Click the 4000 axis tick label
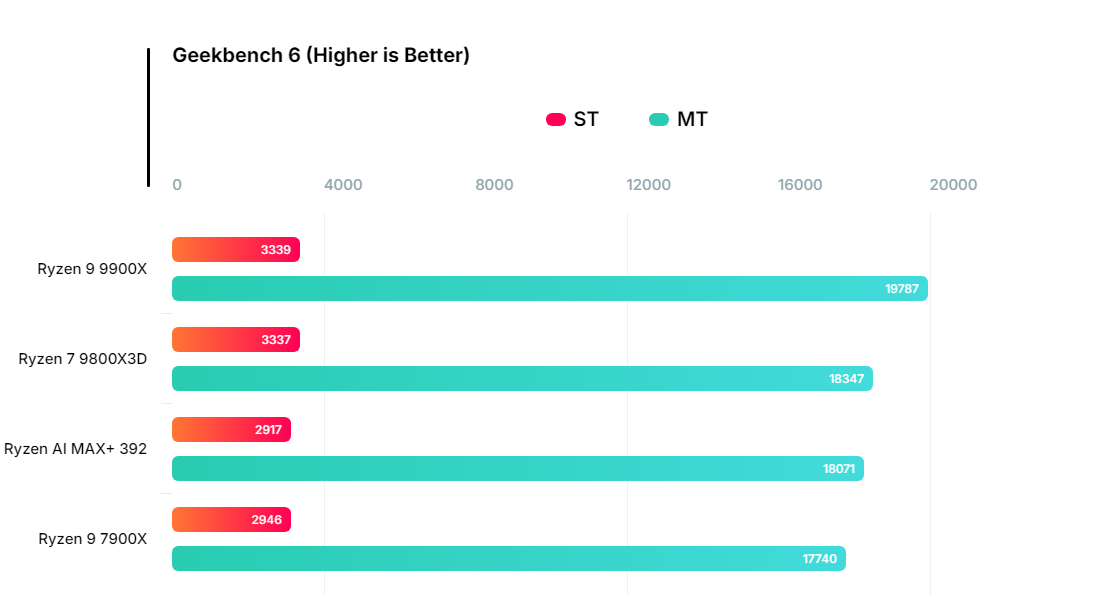The height and width of the screenshot is (608, 1107). [x=343, y=185]
